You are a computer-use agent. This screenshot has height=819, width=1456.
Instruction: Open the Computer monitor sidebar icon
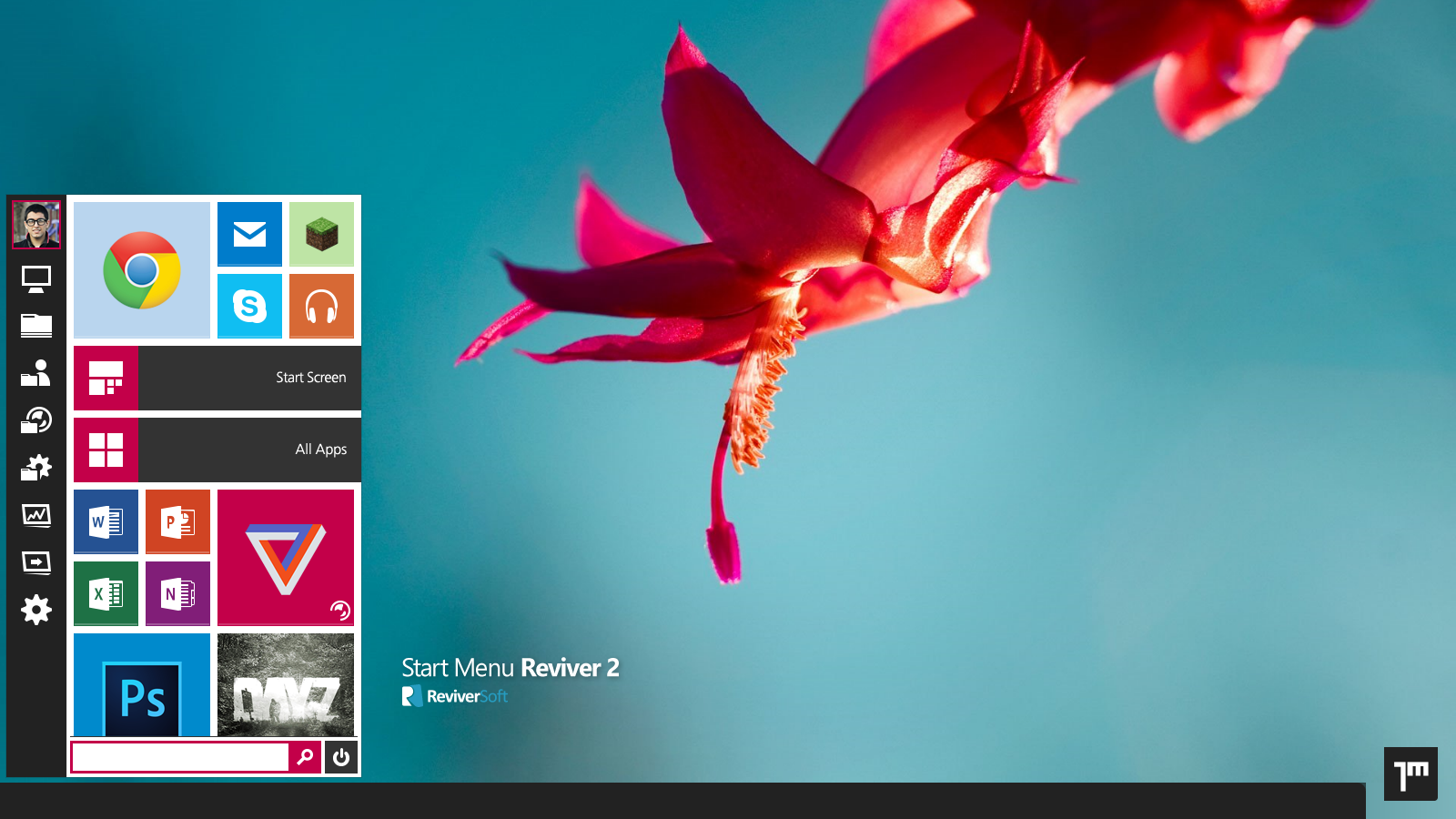pos(36,279)
